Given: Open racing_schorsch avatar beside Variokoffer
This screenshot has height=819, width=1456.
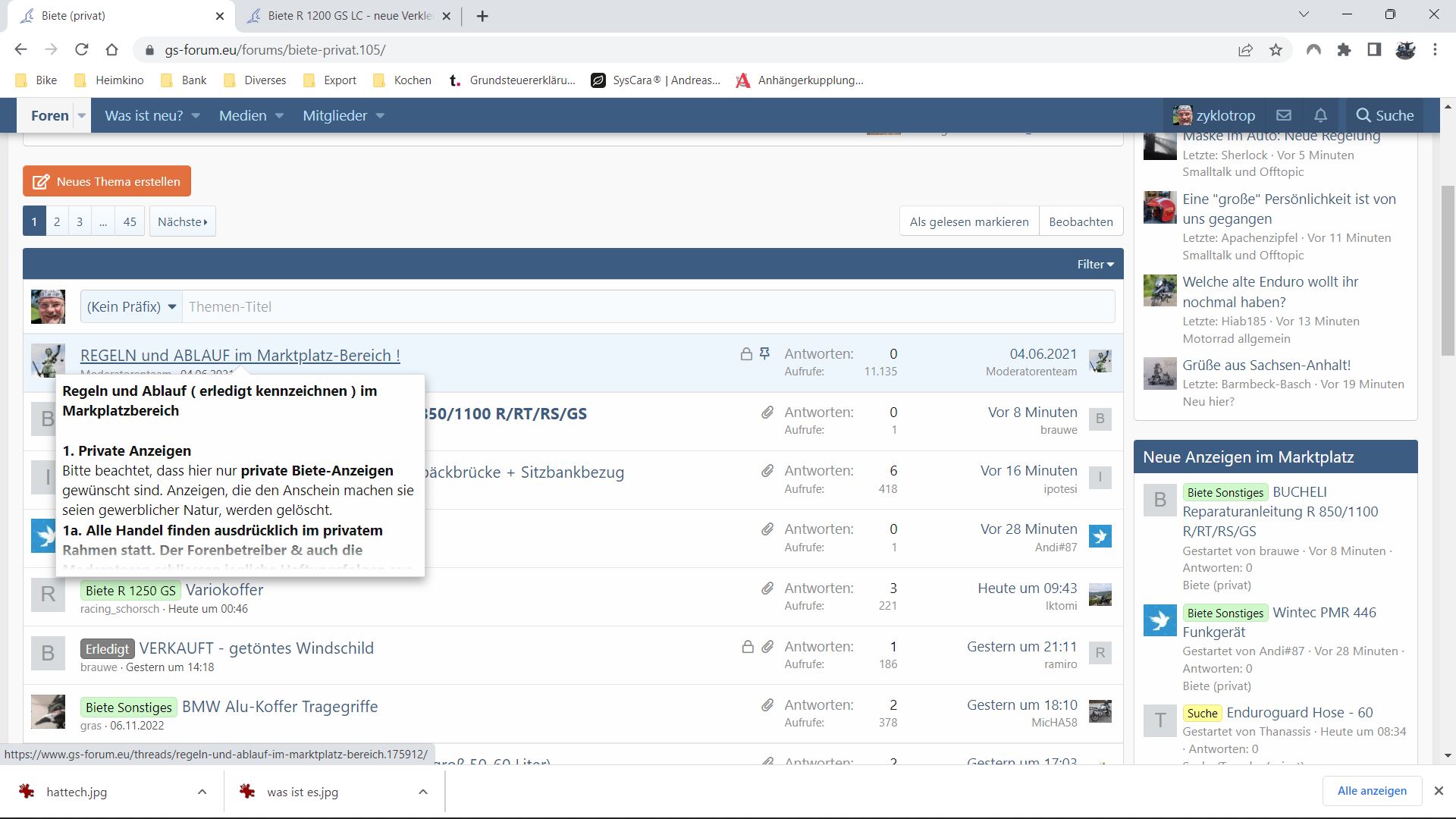Looking at the screenshot, I should [48, 595].
